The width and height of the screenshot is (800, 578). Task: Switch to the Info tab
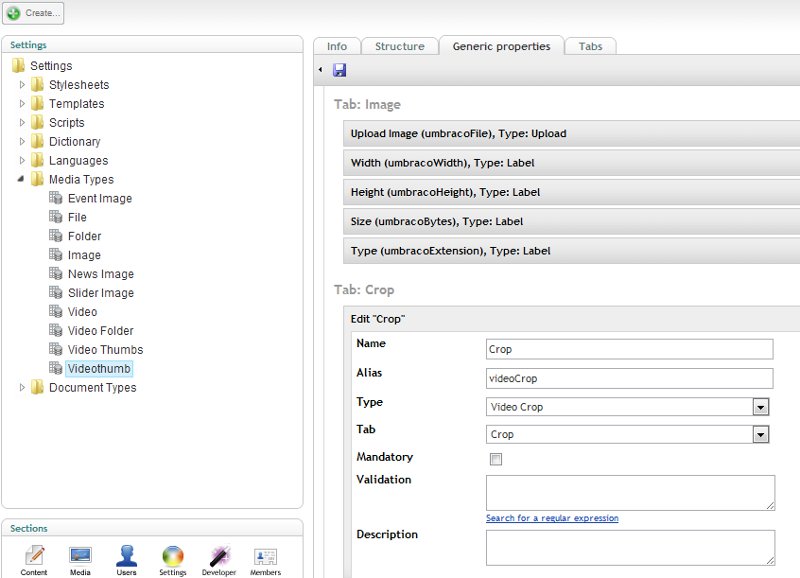point(337,46)
